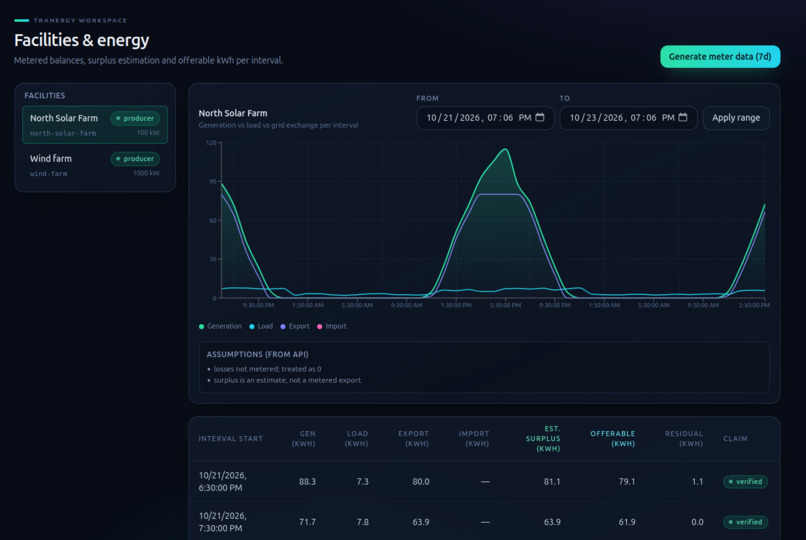
Task: Toggle the Load legend series
Action: tap(261, 326)
